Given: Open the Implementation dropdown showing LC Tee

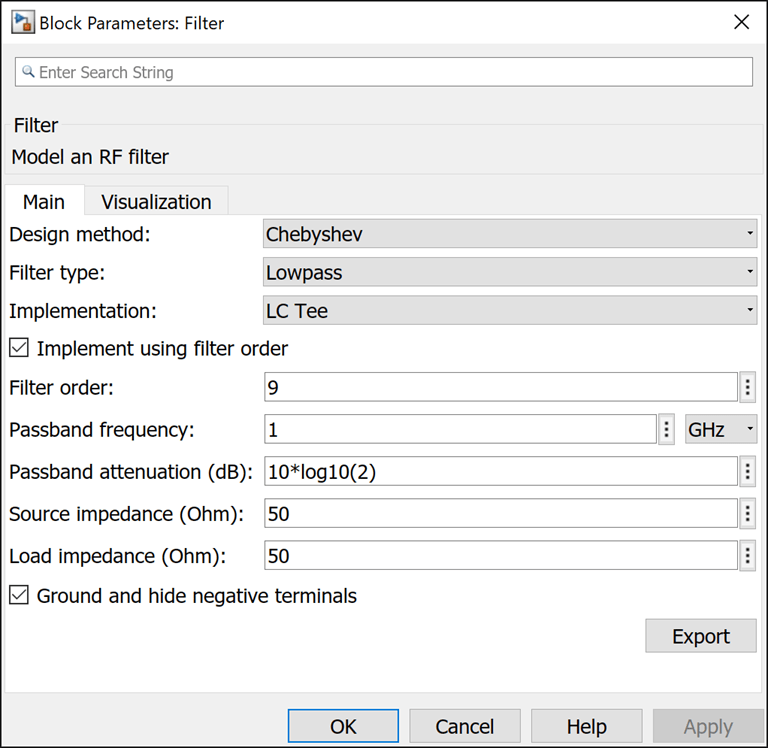Looking at the screenshot, I should point(510,311).
